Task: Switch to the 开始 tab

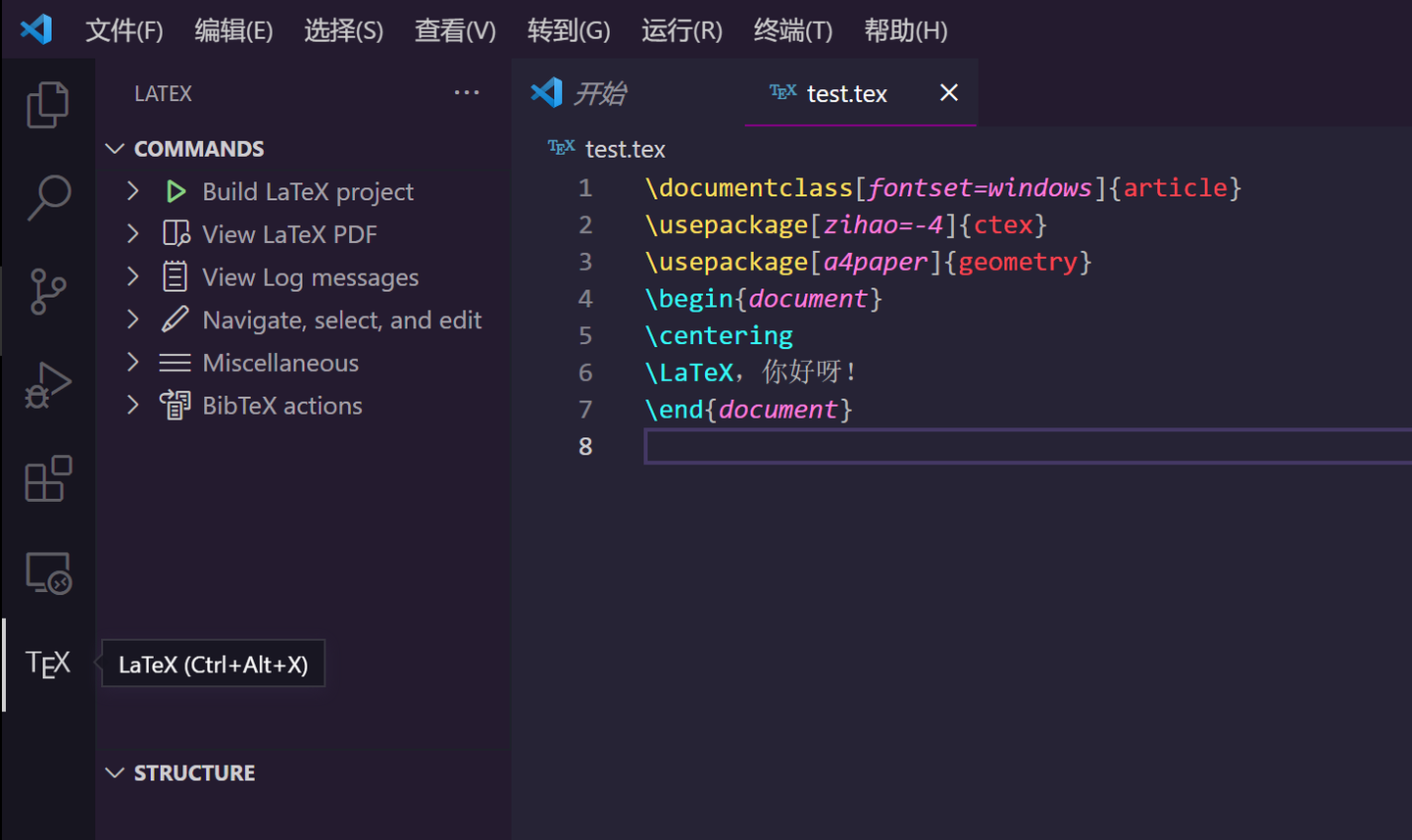Action: tap(601, 92)
